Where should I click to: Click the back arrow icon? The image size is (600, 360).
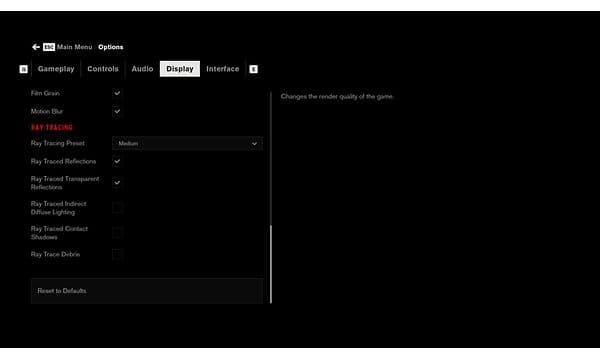click(x=36, y=47)
